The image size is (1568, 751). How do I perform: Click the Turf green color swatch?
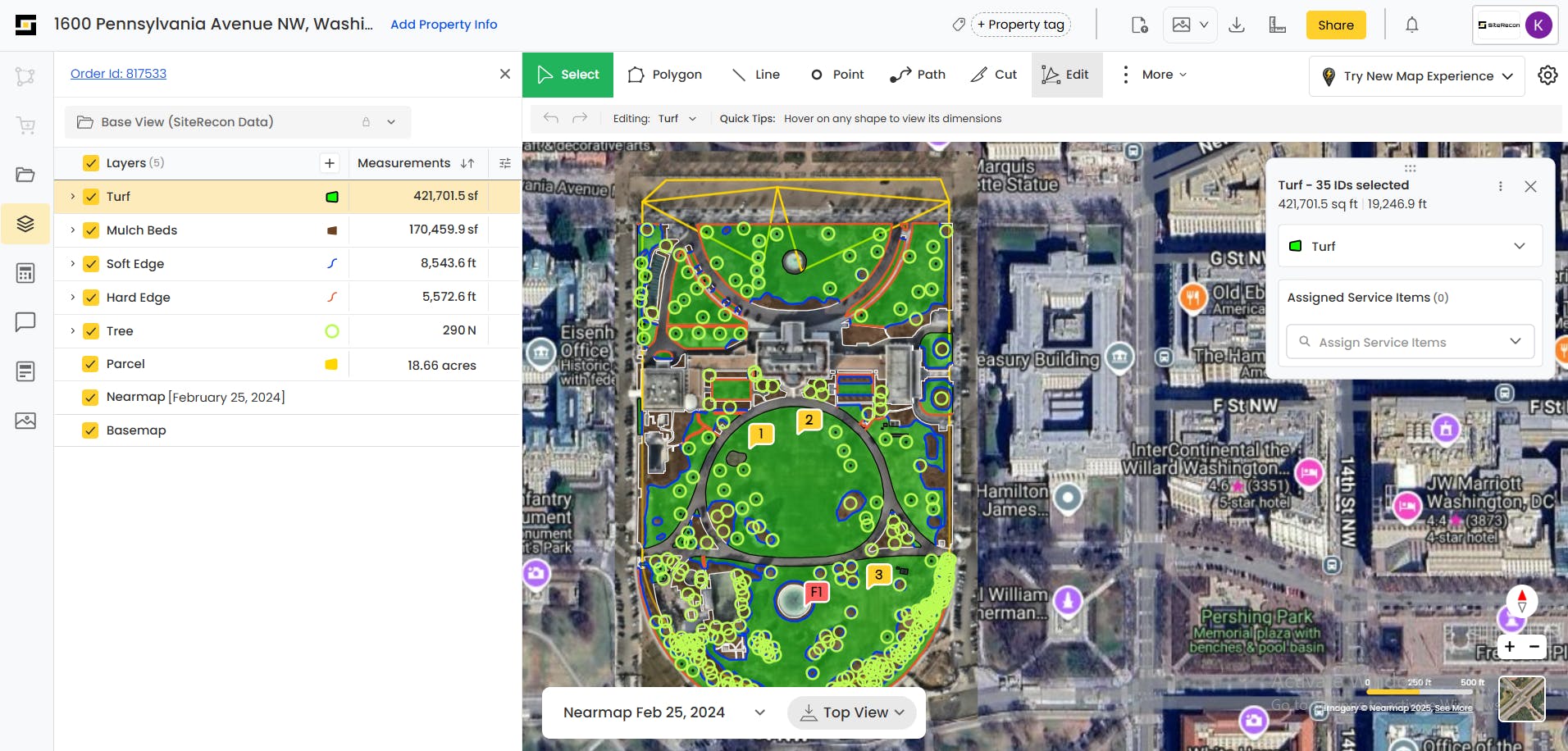332,197
